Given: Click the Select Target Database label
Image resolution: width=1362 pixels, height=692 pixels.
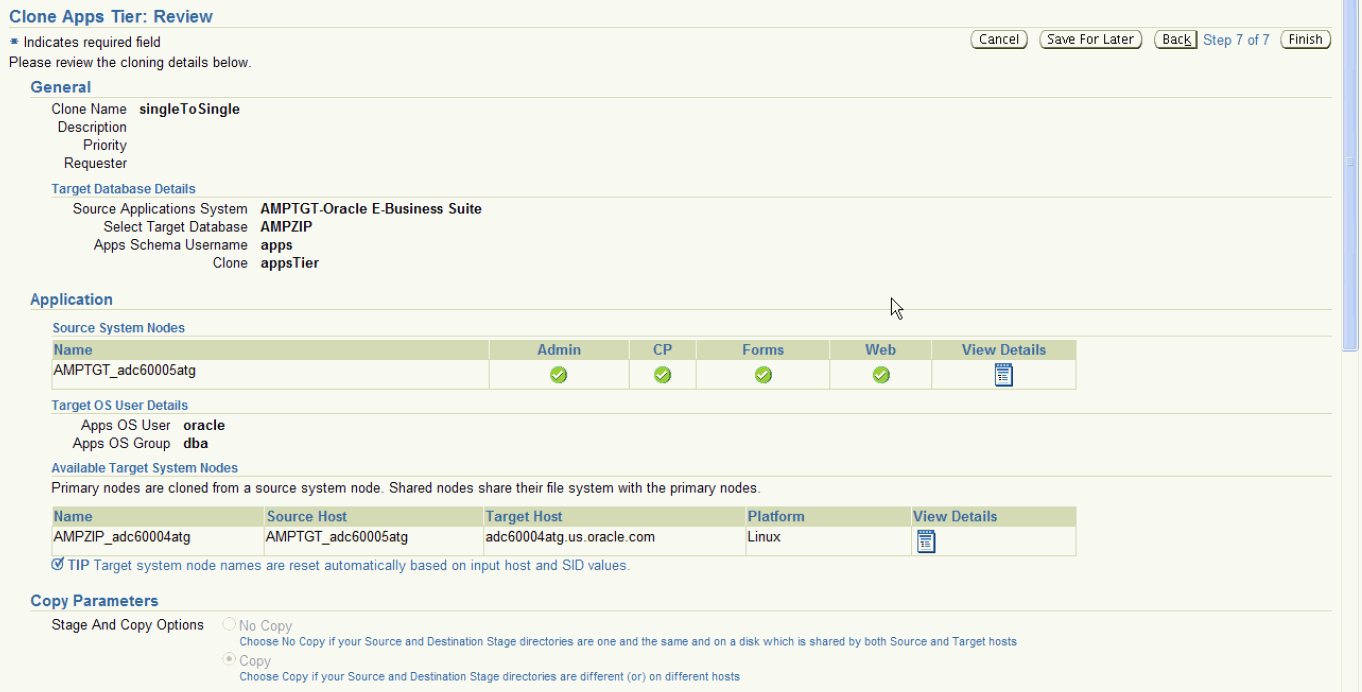Looking at the screenshot, I should (175, 227).
